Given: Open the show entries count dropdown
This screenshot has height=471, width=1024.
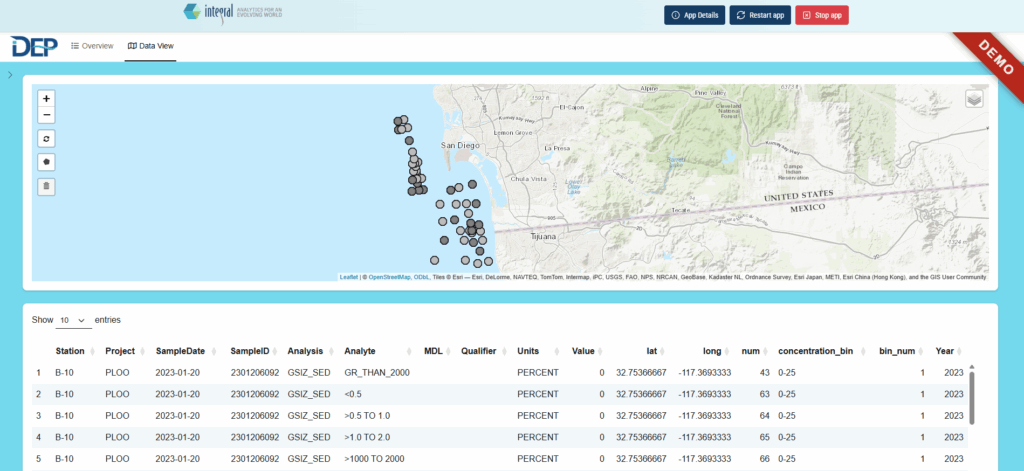Looking at the screenshot, I should (x=72, y=320).
